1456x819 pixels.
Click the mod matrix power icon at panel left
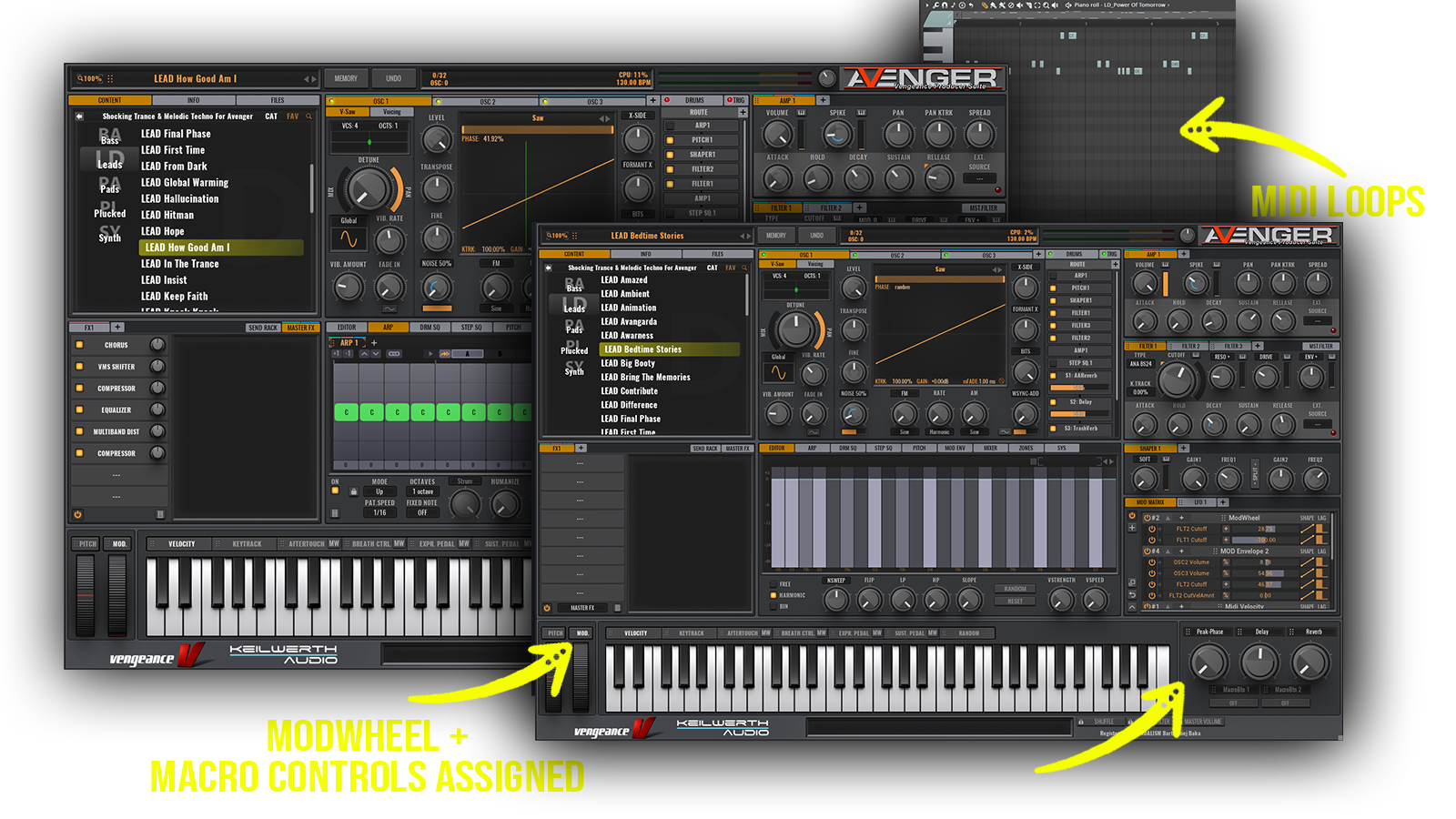pos(1132,516)
